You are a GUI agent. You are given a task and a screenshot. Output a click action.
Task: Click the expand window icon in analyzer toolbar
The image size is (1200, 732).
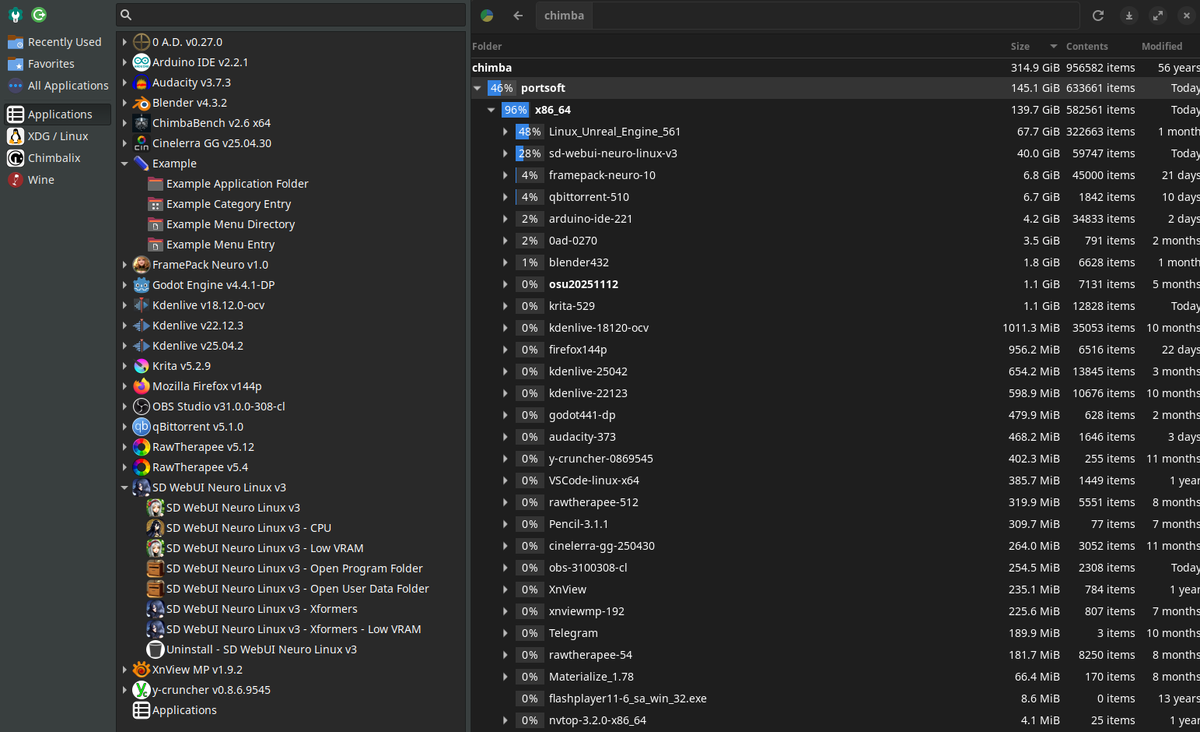coord(1157,16)
